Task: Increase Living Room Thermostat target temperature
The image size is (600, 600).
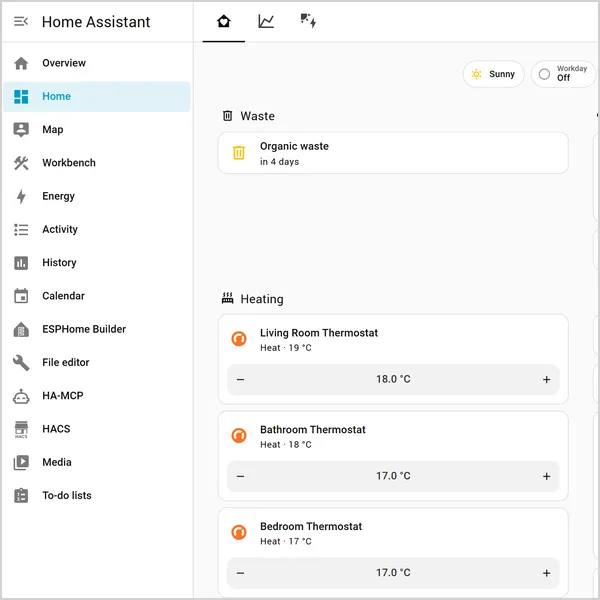Action: [546, 380]
